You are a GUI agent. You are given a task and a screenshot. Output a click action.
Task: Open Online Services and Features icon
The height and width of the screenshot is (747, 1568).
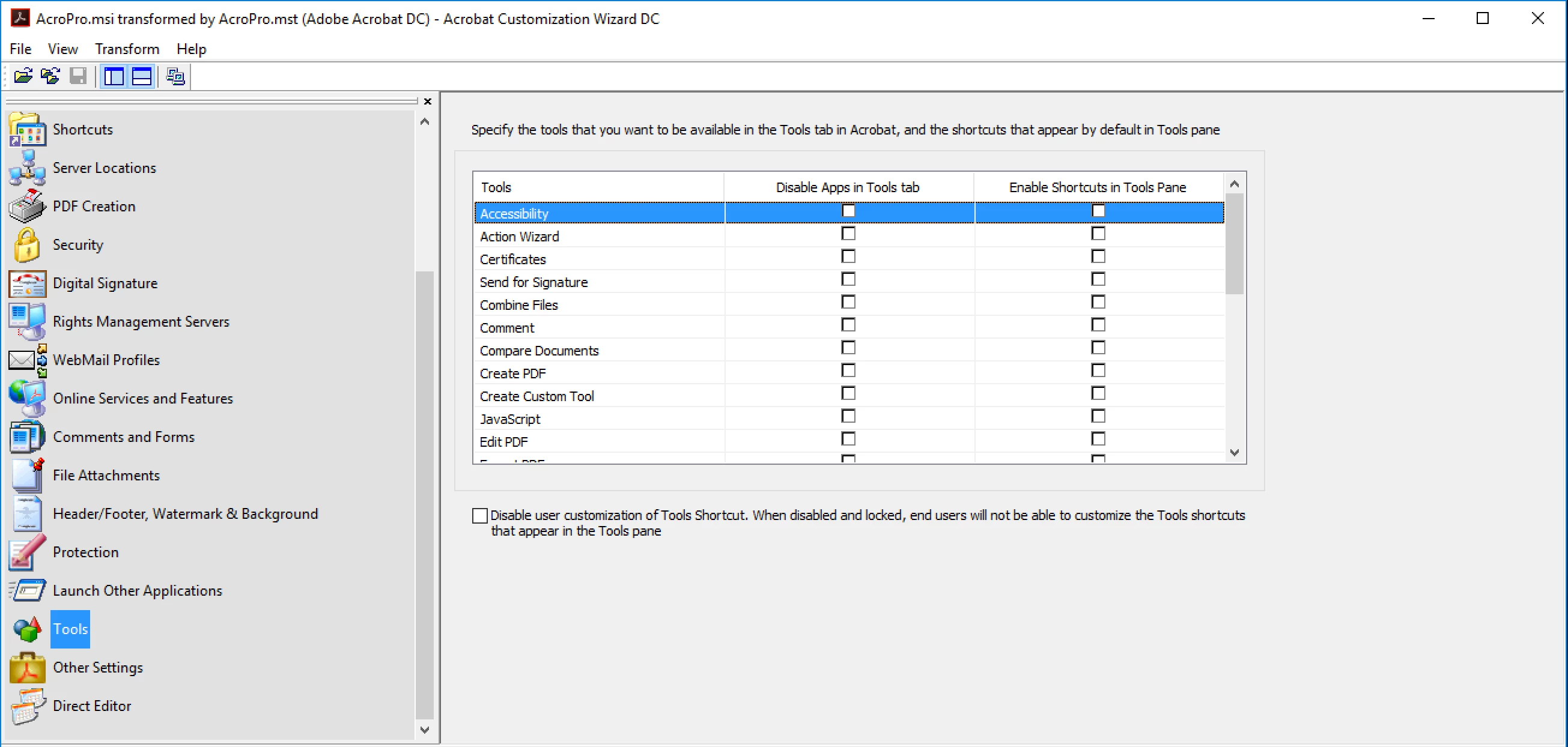(28, 399)
